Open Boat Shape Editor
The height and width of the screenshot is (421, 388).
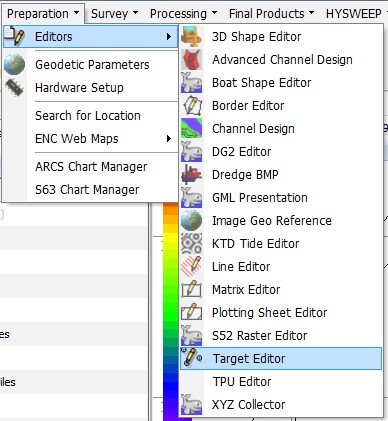(261, 82)
